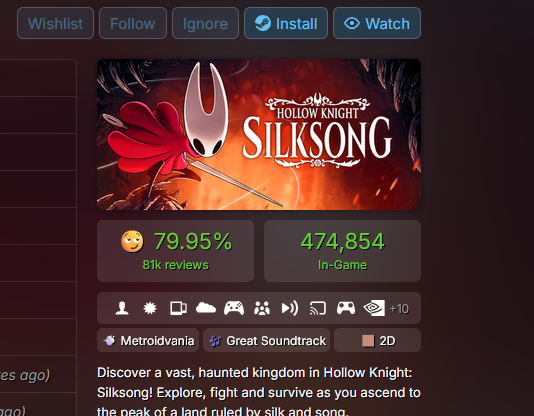534x416 pixels.
Task: Click the Family Sharing people icon
Action: (x=262, y=308)
